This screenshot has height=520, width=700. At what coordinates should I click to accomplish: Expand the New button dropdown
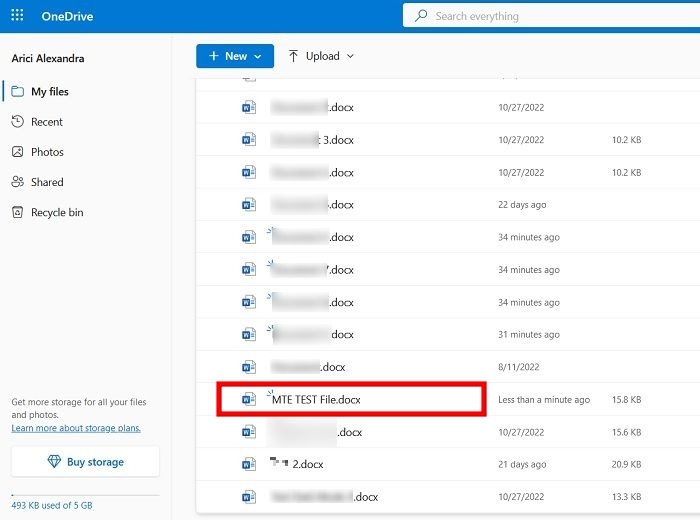(x=259, y=56)
